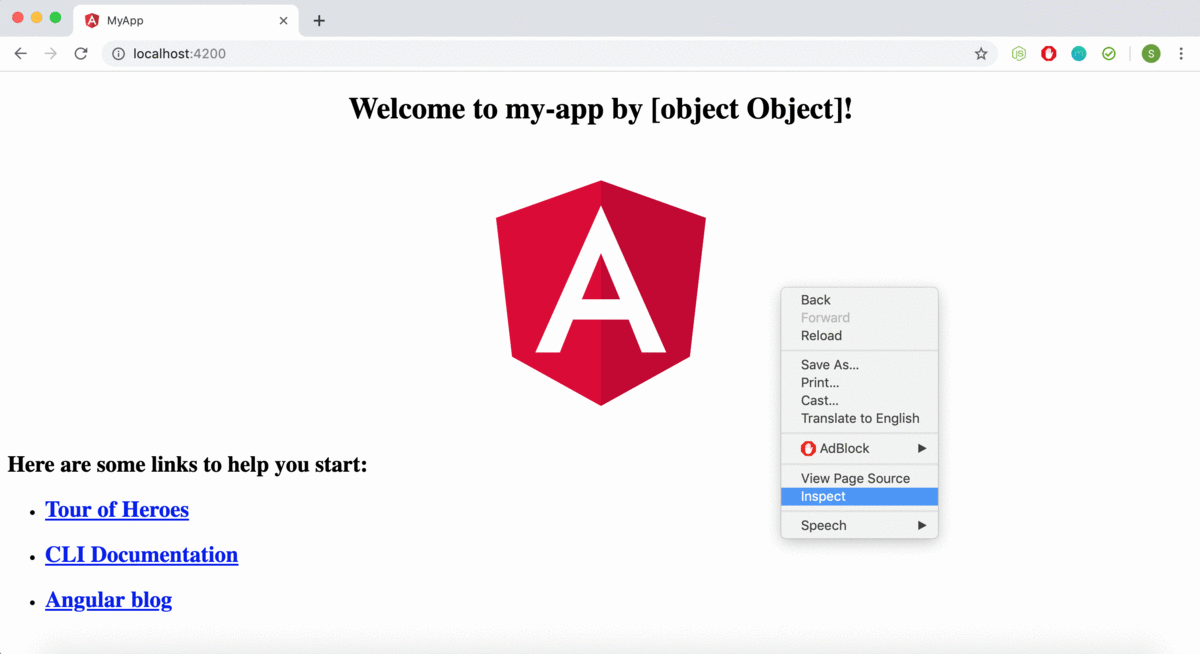Open the Angular blog link
Screen dimensions: 1200x654
click(109, 600)
